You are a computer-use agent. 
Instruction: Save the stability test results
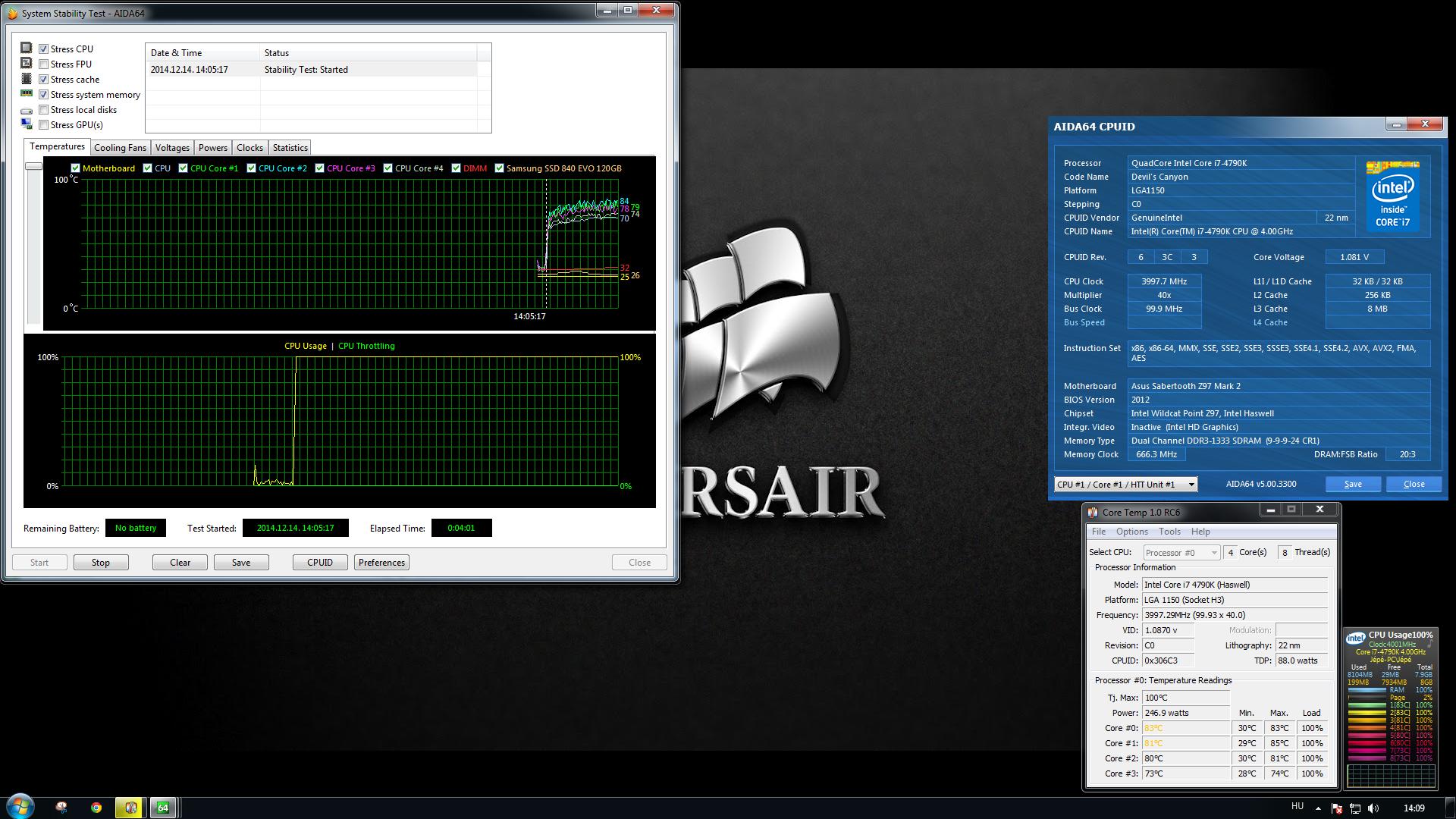pyautogui.click(x=241, y=563)
